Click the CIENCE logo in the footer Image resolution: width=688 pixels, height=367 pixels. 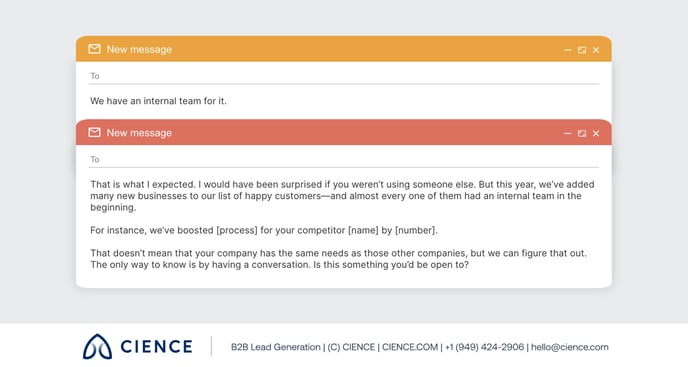[x=137, y=346]
